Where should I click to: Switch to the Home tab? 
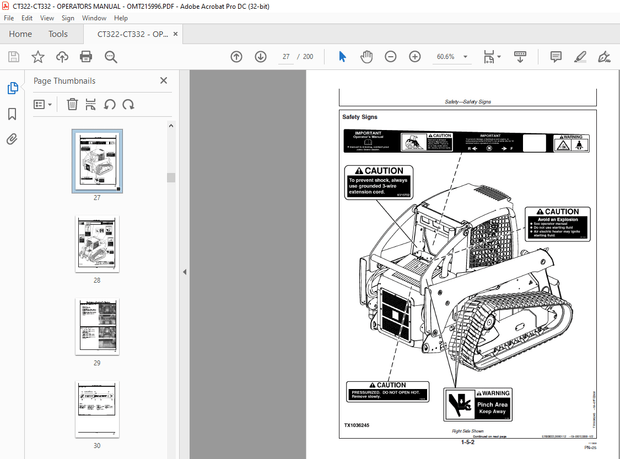20,34
